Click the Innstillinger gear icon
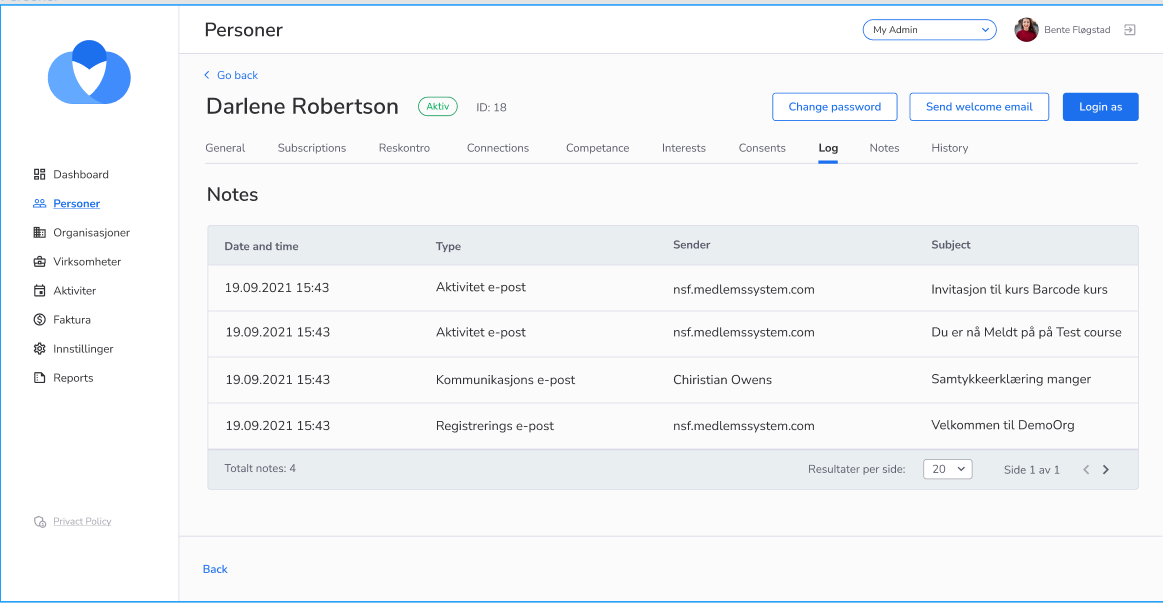 click(x=39, y=349)
